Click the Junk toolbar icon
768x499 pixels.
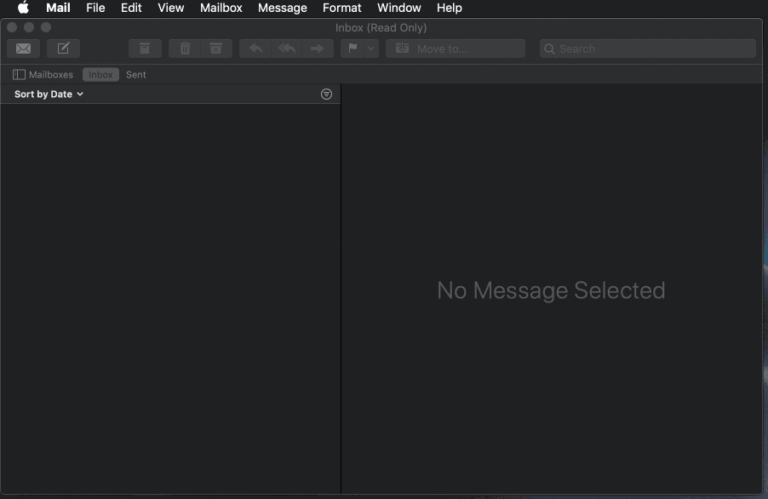tap(215, 48)
